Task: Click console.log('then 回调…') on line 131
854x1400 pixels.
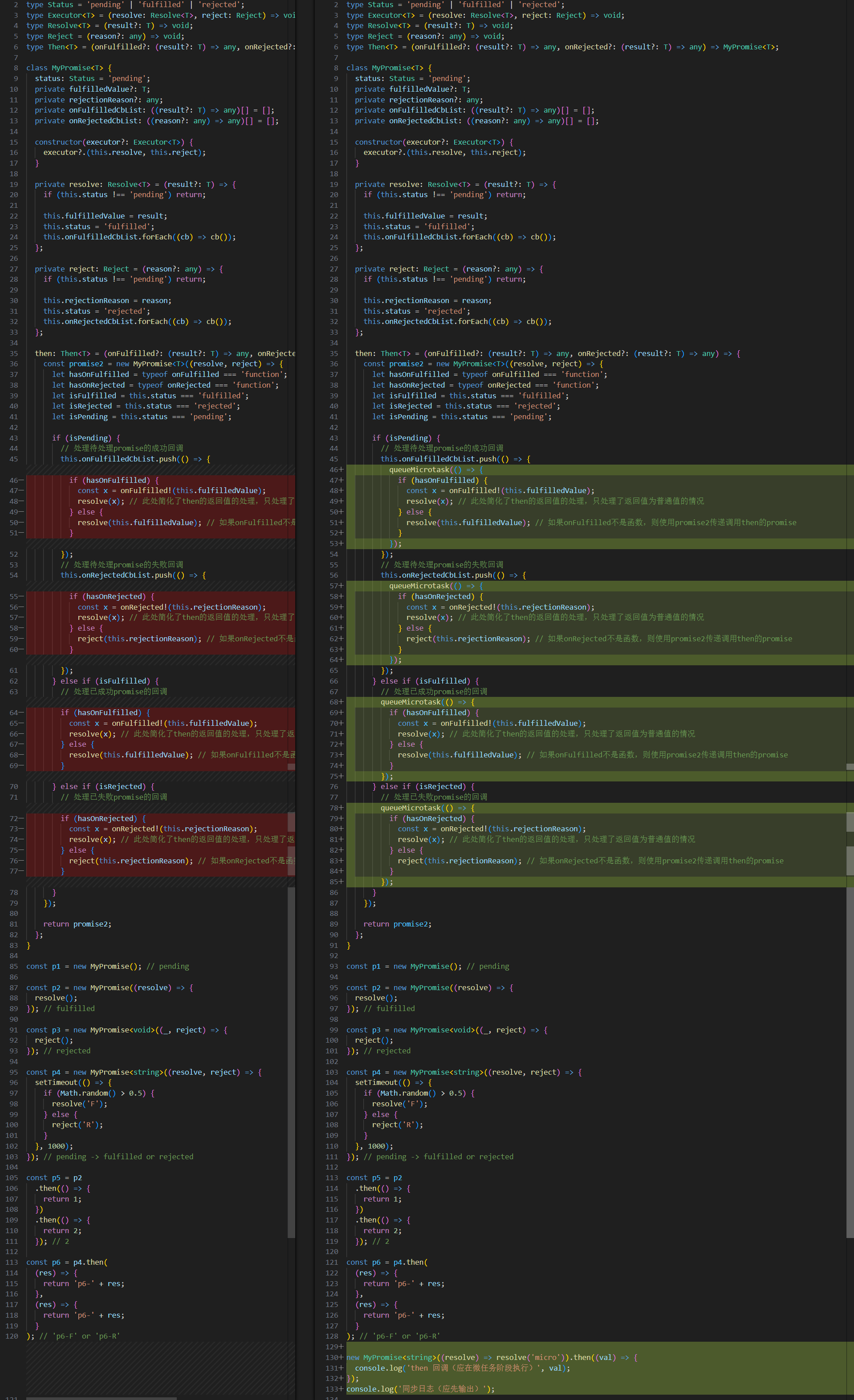Action: tap(462, 1368)
